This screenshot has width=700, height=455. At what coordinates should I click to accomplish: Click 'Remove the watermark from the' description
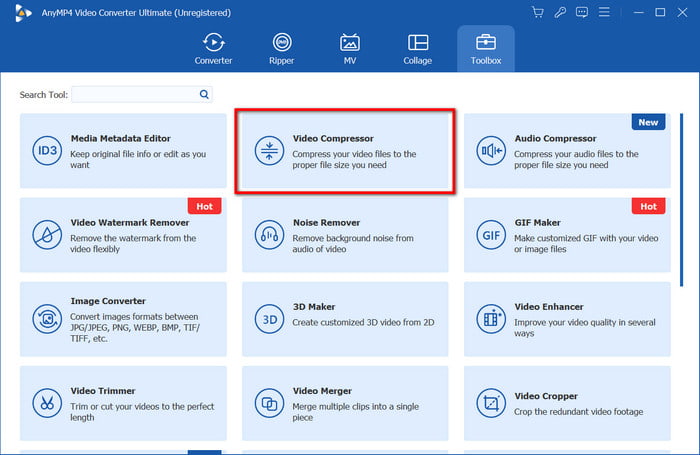point(133,244)
